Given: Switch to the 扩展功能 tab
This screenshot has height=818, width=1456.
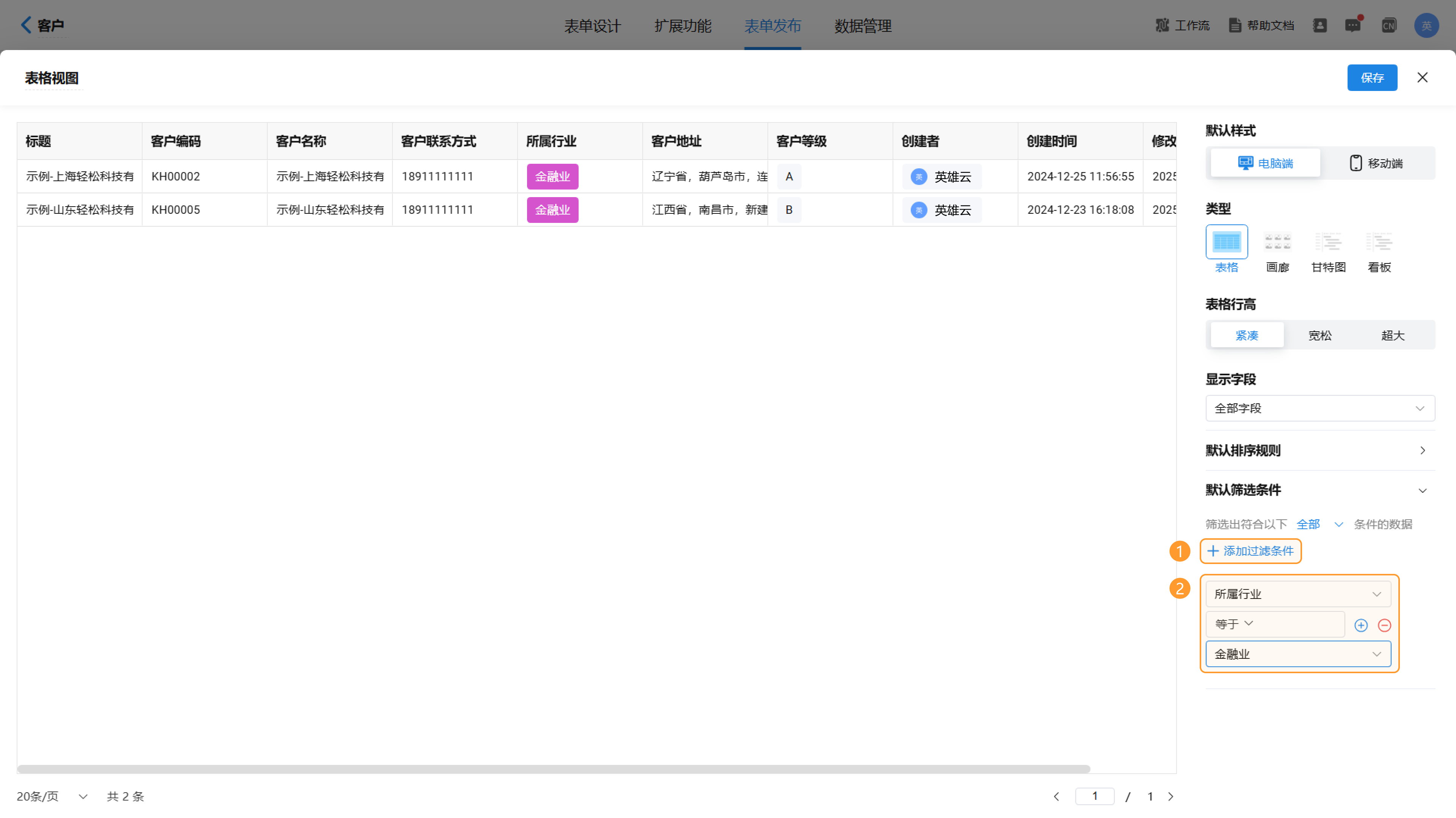Looking at the screenshot, I should tap(683, 25).
